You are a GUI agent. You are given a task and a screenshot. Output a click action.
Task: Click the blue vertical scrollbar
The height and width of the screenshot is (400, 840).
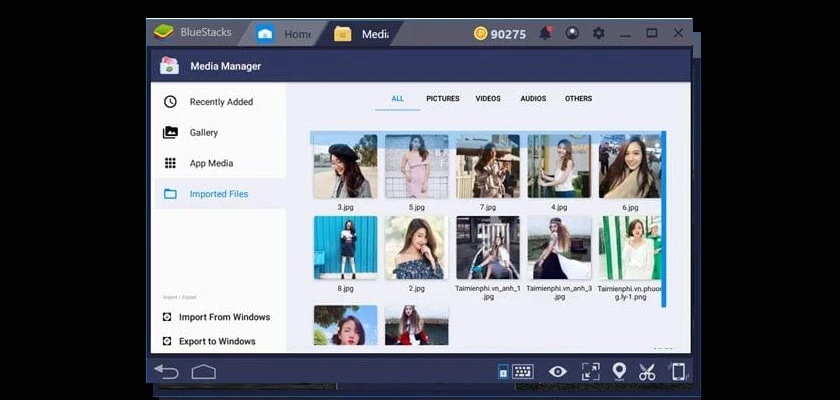pyautogui.click(x=664, y=219)
